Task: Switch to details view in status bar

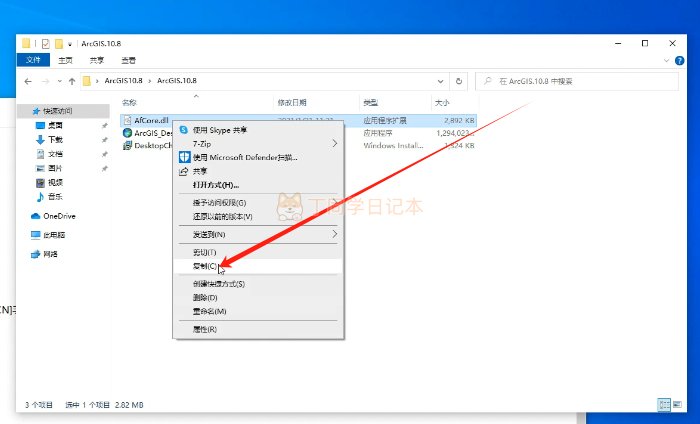Action: pos(663,404)
